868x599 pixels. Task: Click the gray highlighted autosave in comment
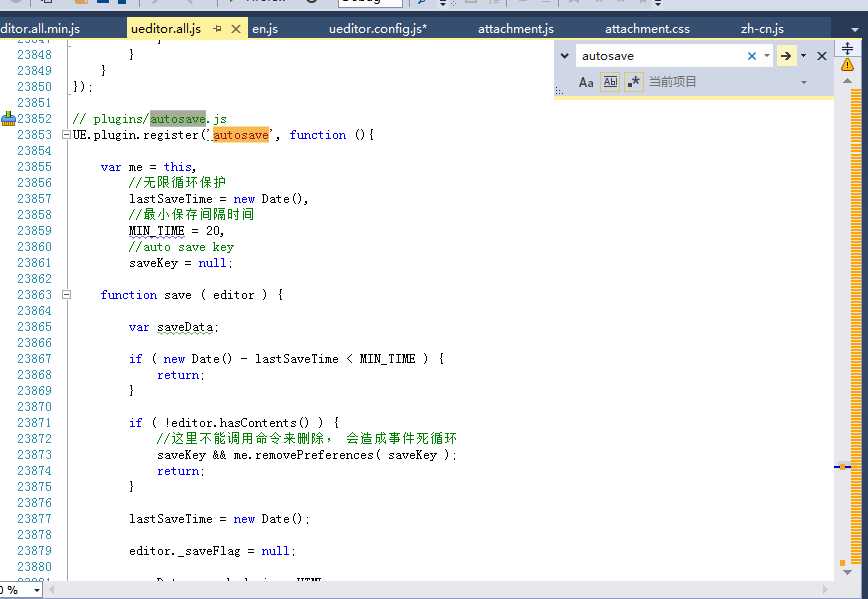click(x=178, y=118)
